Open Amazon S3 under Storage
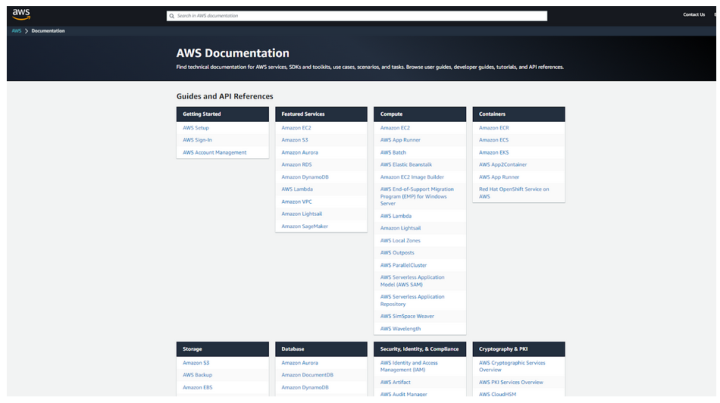 pyautogui.click(x=196, y=363)
